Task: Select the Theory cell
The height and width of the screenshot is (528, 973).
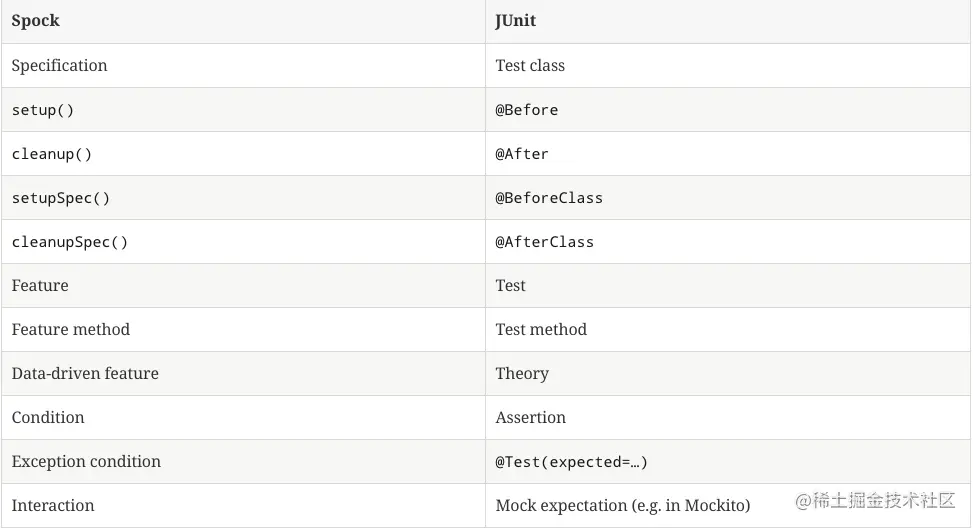Action: 522,374
